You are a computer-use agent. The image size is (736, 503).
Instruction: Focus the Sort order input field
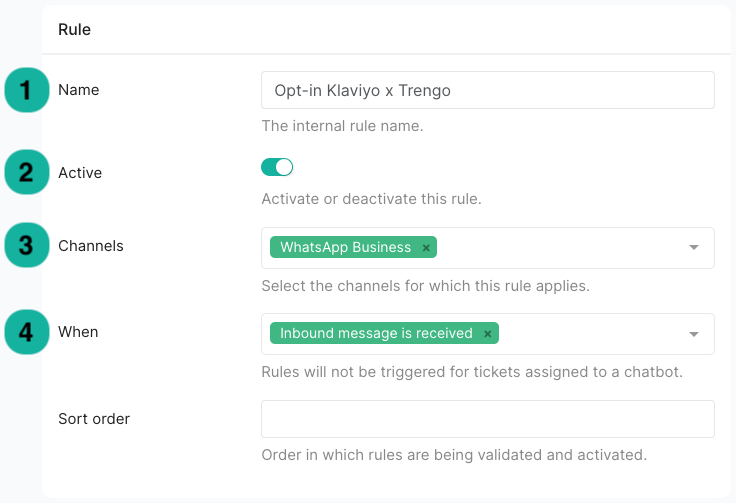tap(488, 419)
